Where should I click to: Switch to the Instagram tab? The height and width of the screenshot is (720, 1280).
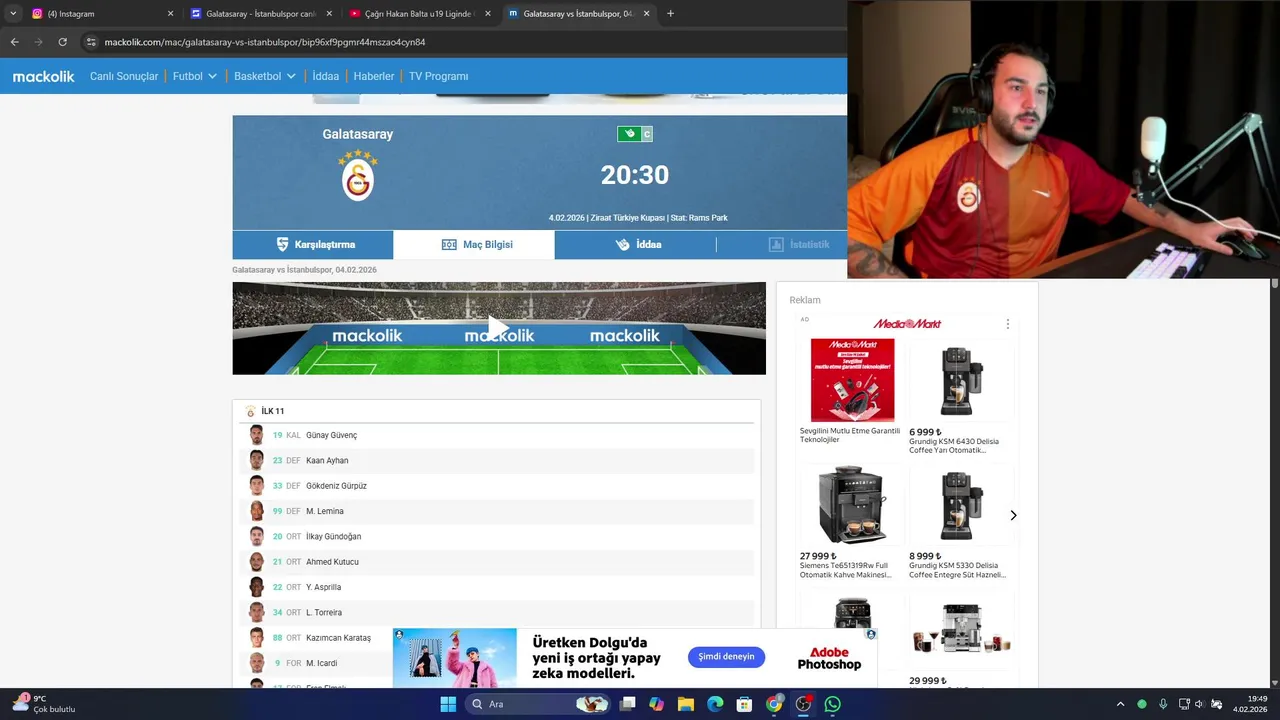click(x=102, y=14)
